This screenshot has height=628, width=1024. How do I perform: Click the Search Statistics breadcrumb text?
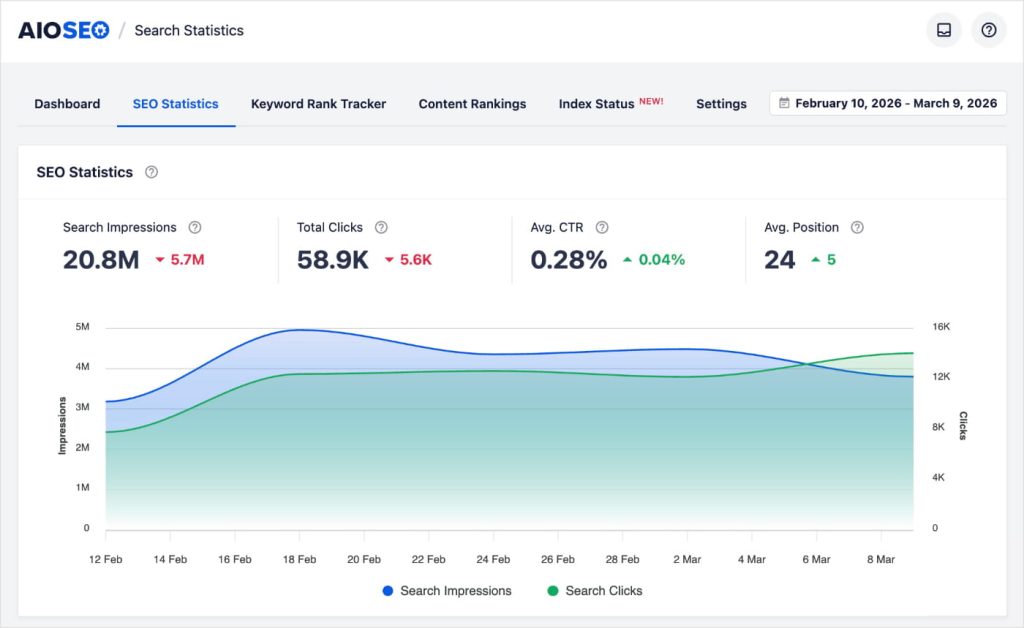[189, 31]
